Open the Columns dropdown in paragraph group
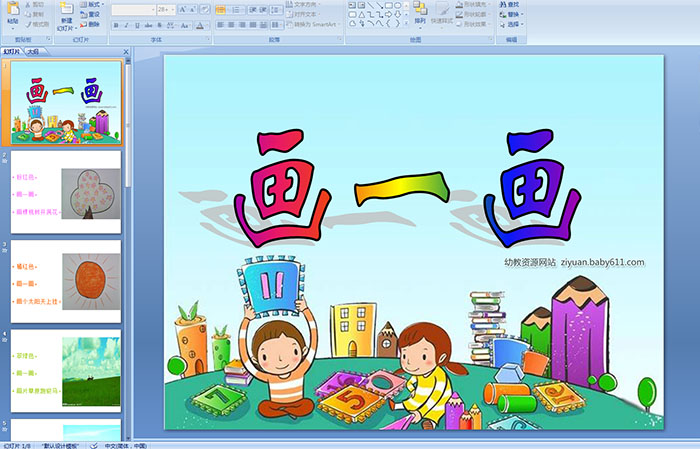 [276, 25]
